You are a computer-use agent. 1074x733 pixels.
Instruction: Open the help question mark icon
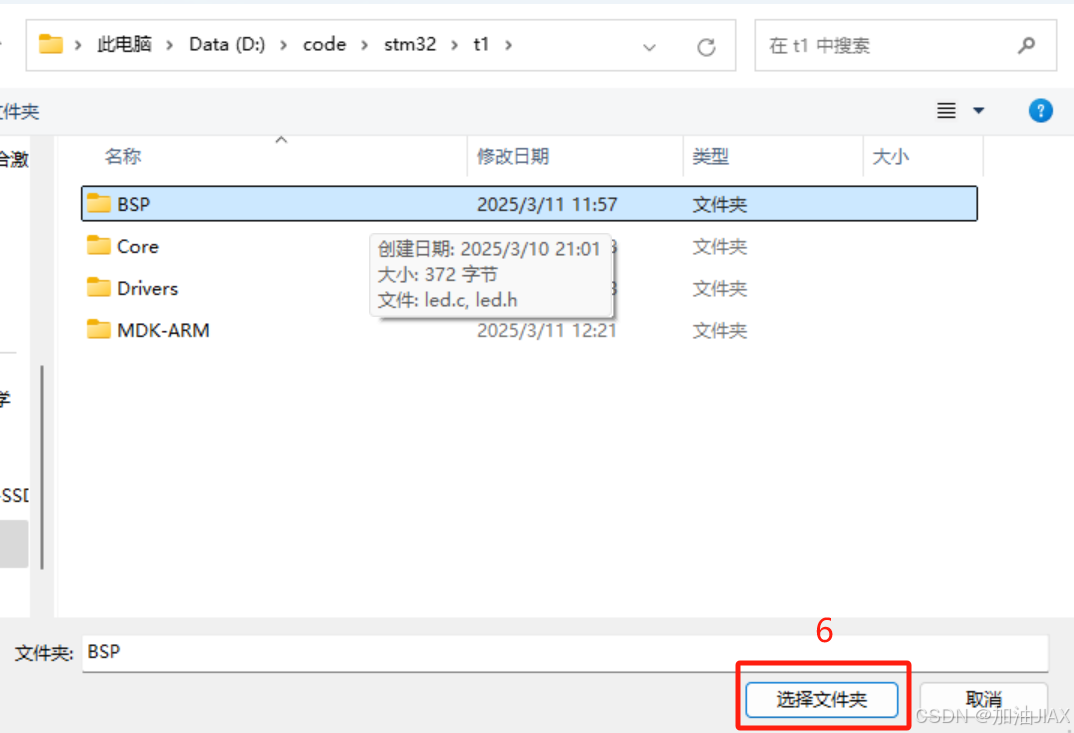point(1040,110)
